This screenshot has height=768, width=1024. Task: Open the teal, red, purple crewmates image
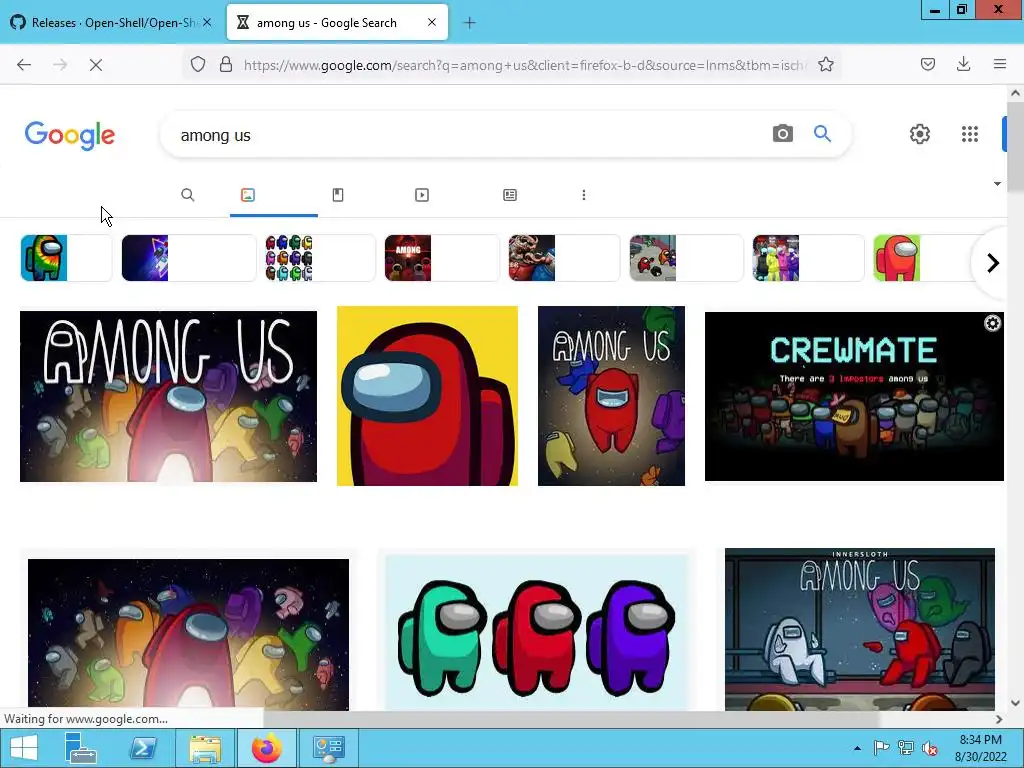pos(536,632)
